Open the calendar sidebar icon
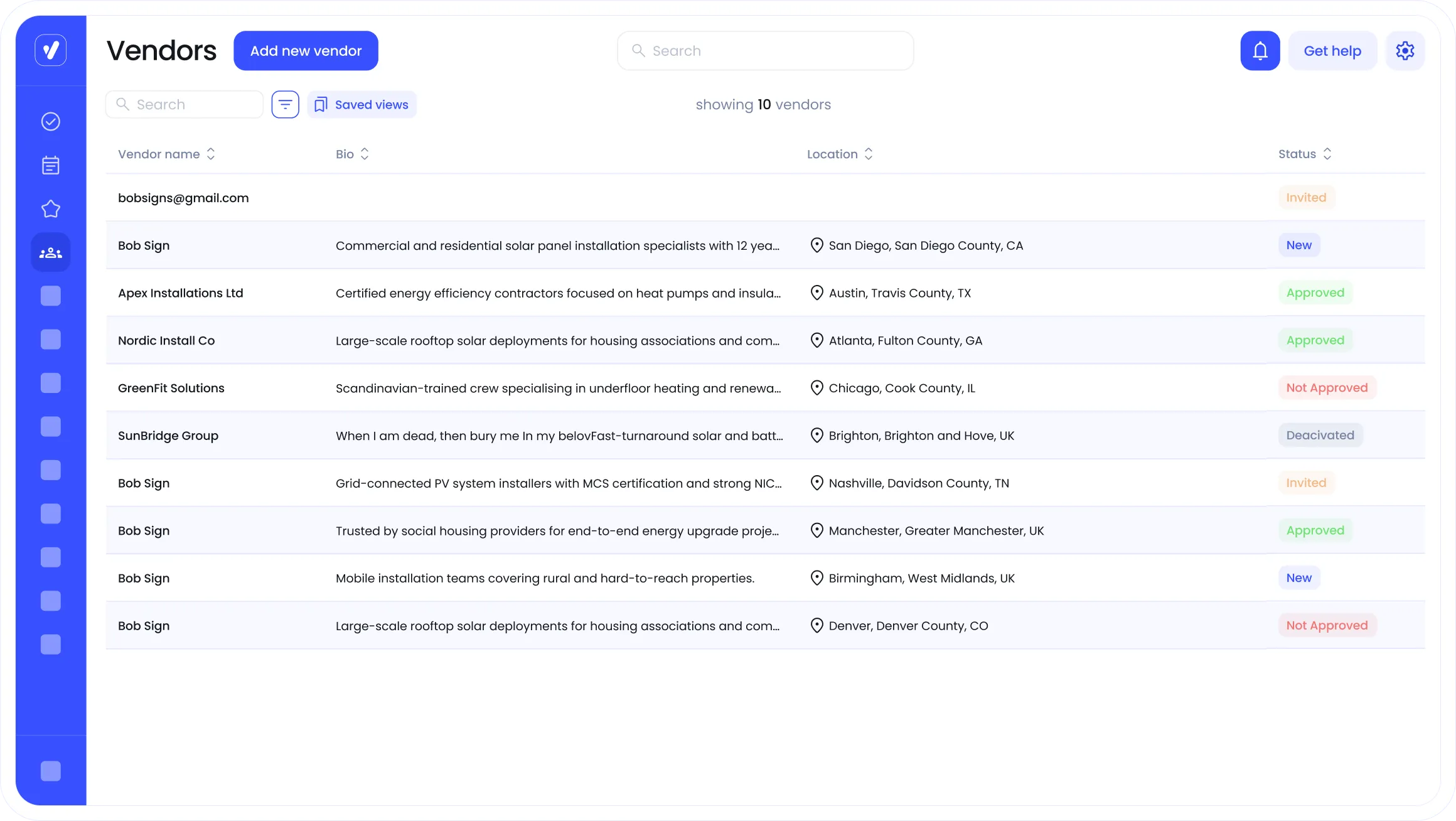 51,165
